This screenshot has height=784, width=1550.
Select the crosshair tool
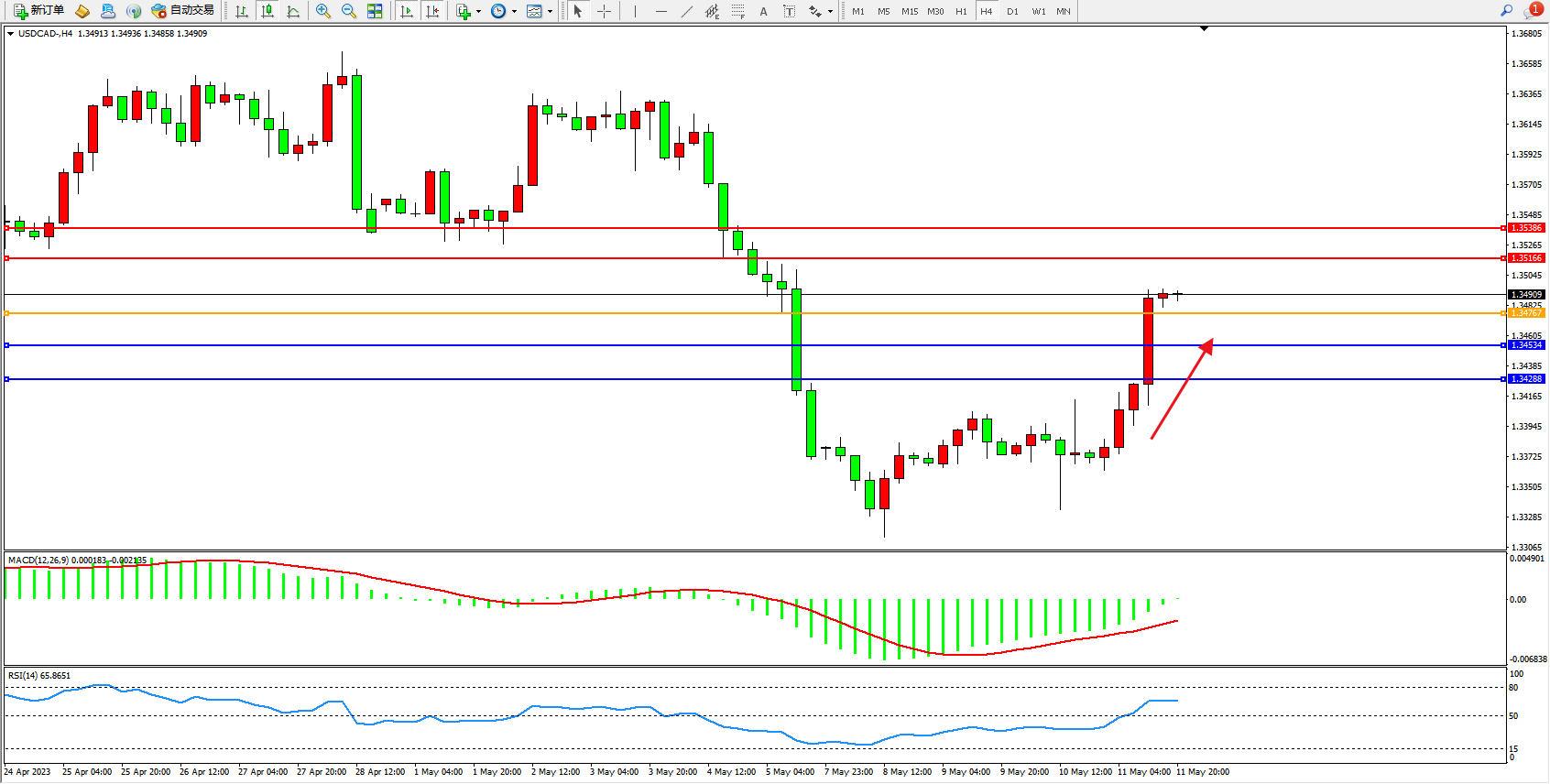click(x=605, y=11)
